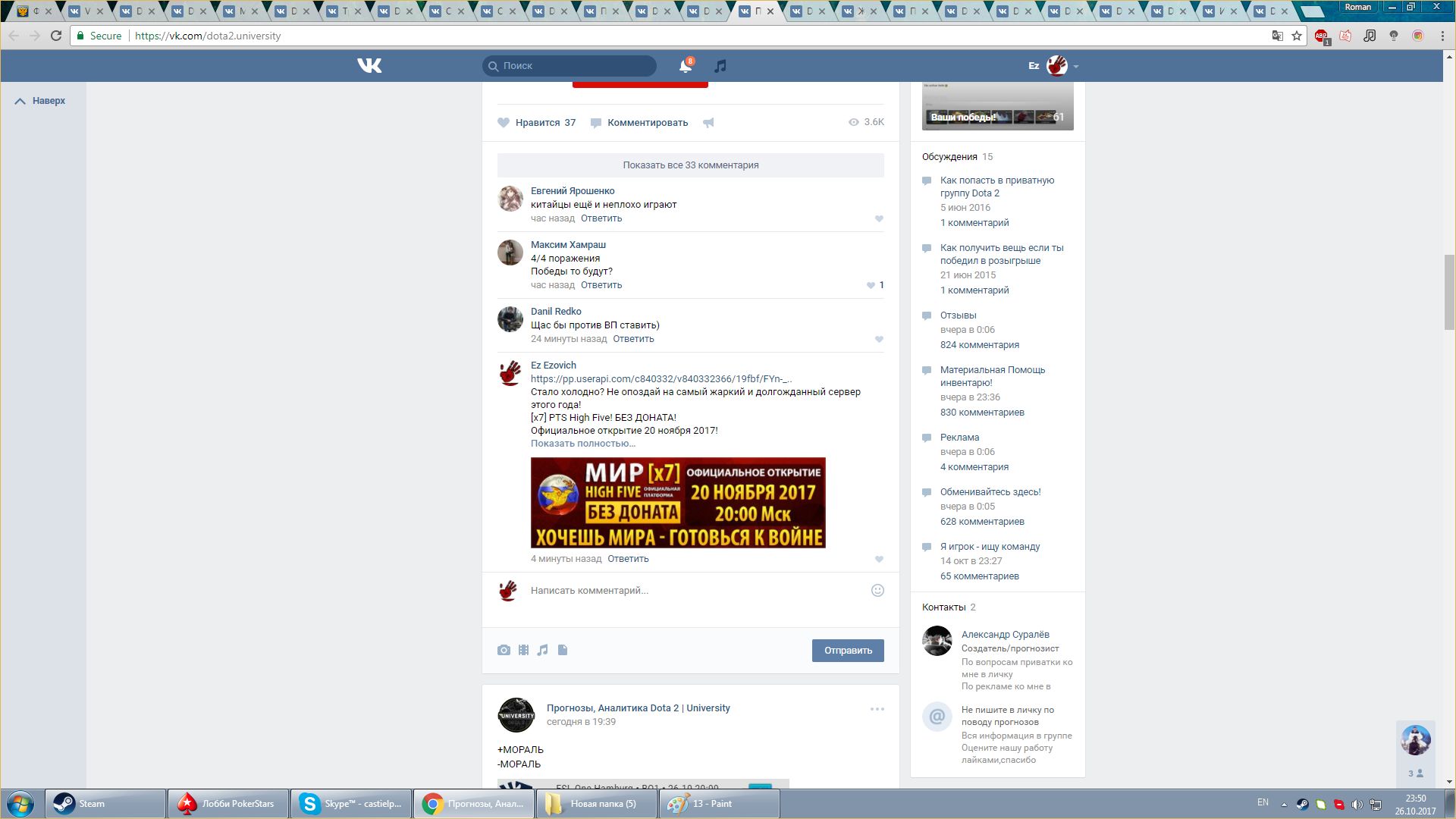Attach video with film icon

click(x=523, y=650)
